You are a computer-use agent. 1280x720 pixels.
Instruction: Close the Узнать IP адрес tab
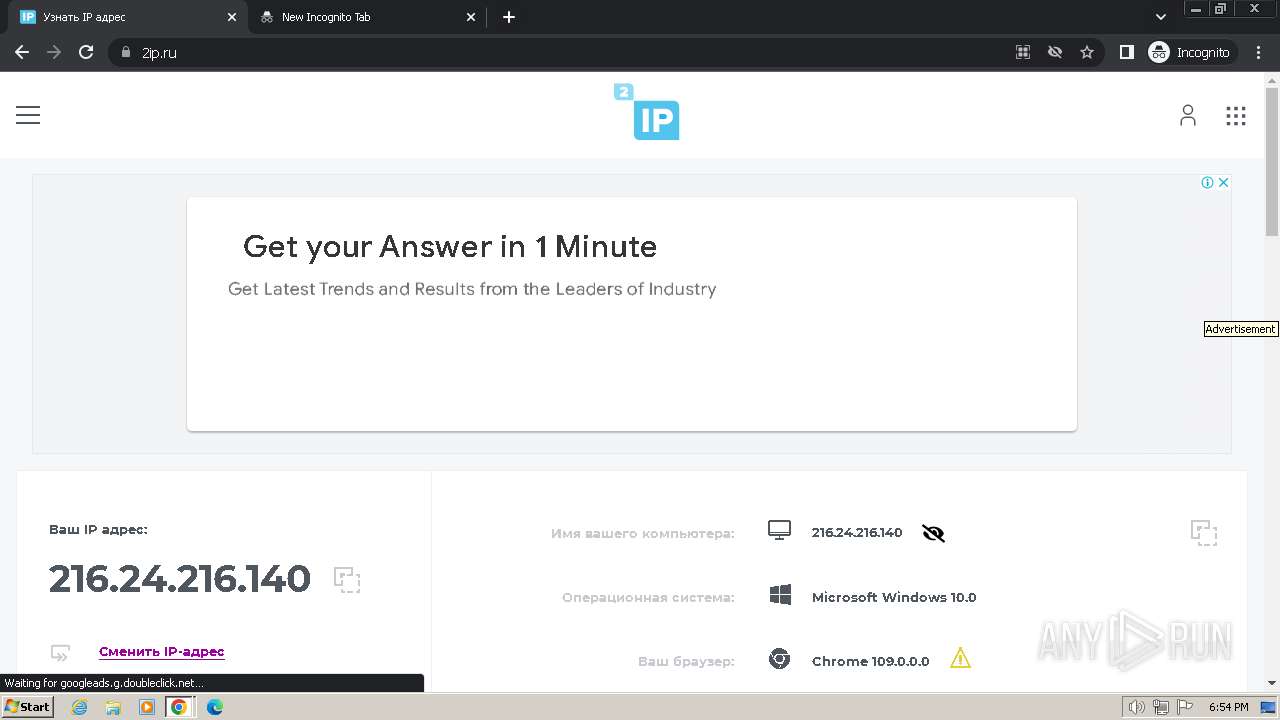pyautogui.click(x=232, y=17)
